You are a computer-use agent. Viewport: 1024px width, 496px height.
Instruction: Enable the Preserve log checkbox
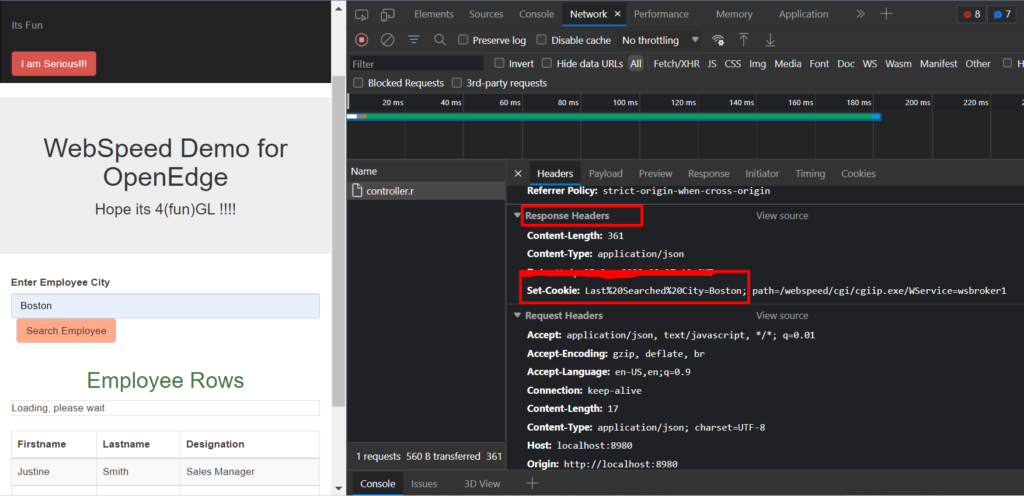[464, 40]
